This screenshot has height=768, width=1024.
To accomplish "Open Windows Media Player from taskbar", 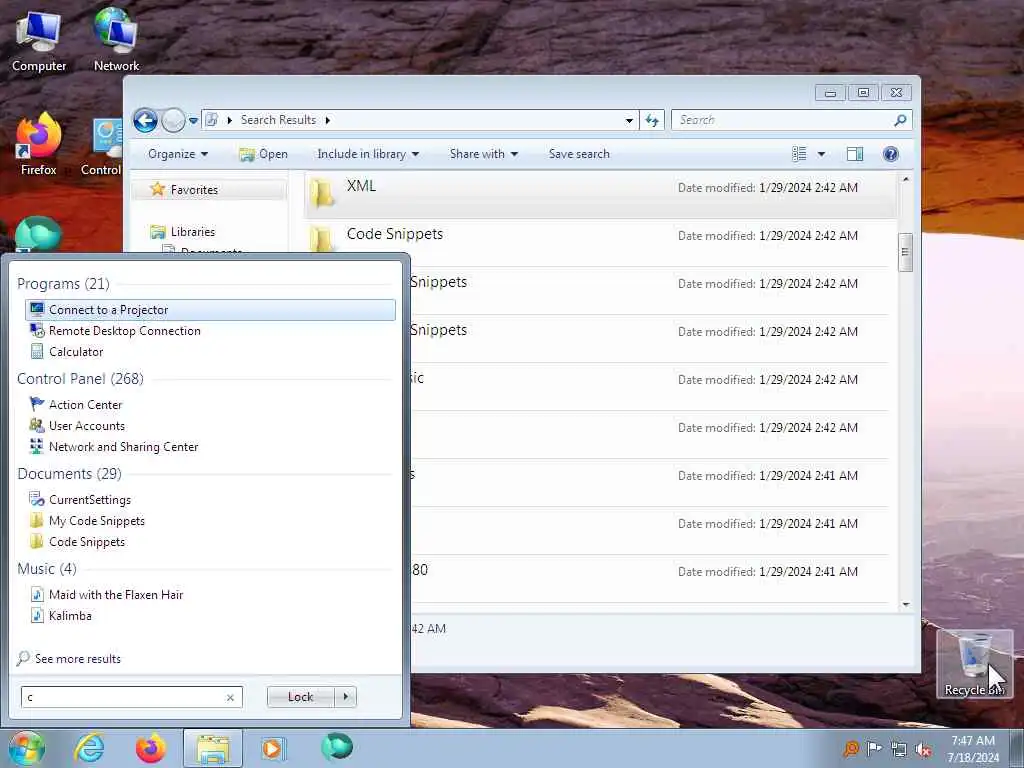I will (x=272, y=748).
